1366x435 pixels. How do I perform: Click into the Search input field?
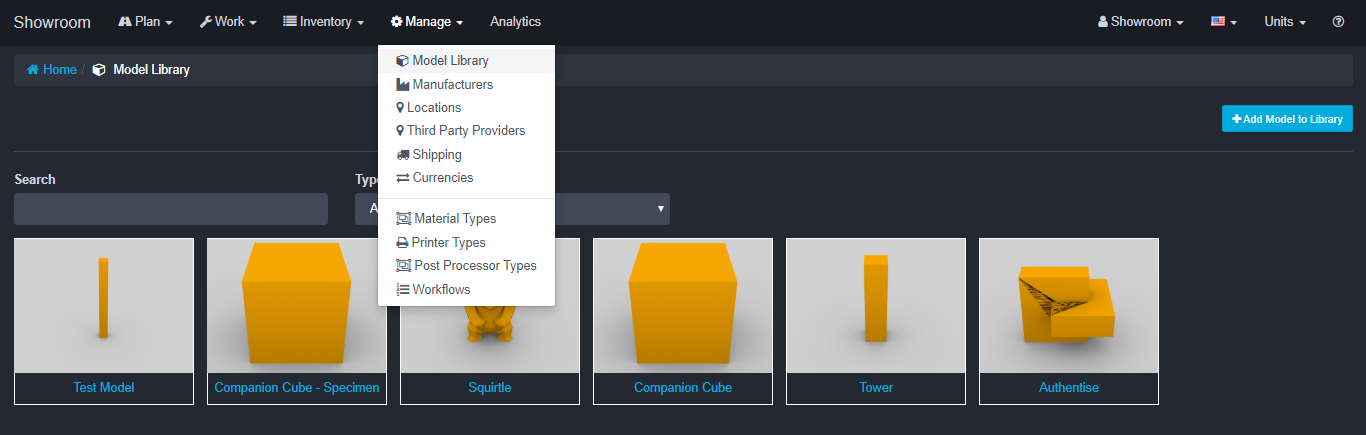click(x=171, y=209)
